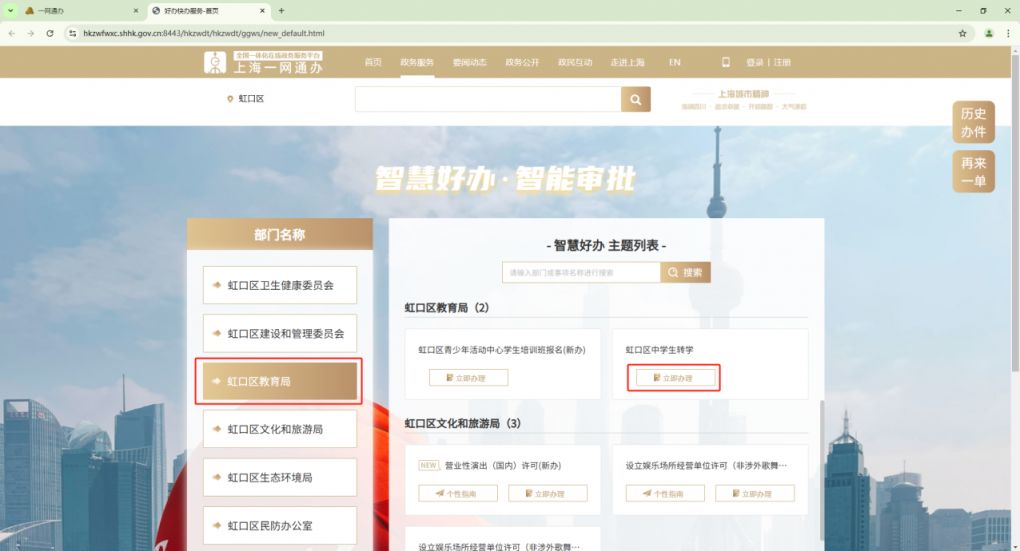Expand the tab search chevron

pyautogui.click(x=10, y=10)
